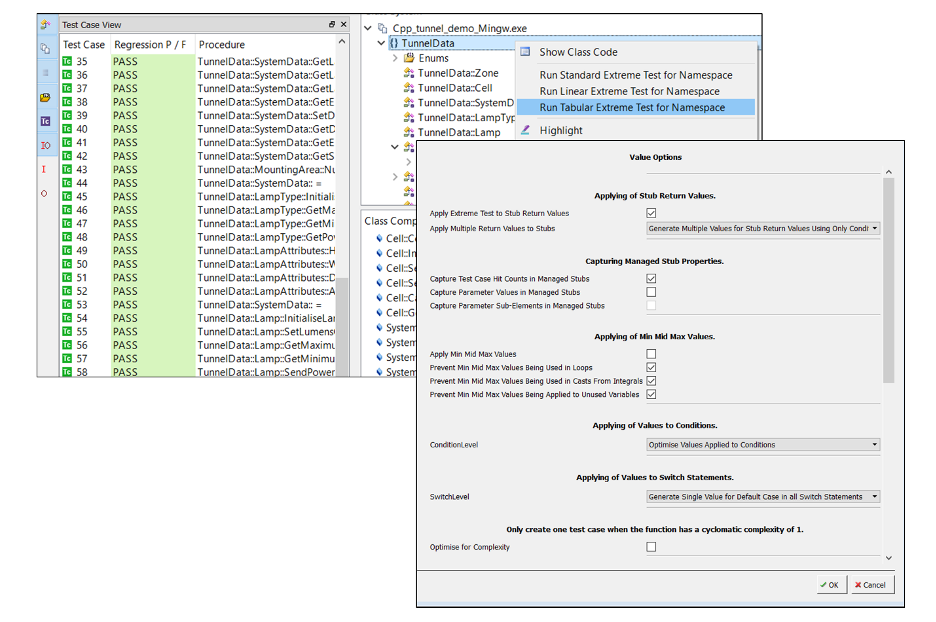This screenshot has height=622, width=936.
Task: Open the SwitchLevel dropdown
Action: click(x=762, y=496)
